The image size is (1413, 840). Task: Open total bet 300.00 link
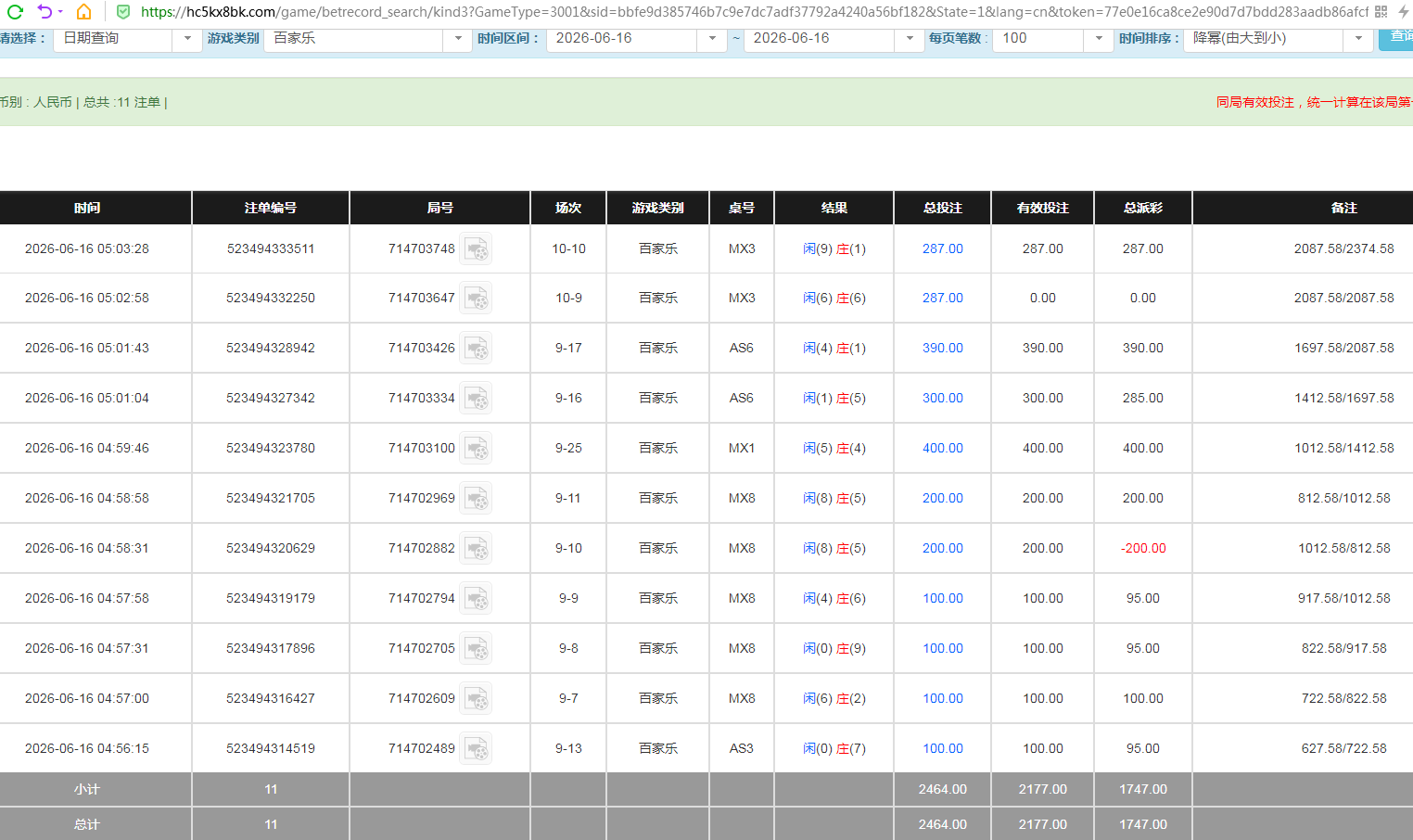point(942,398)
